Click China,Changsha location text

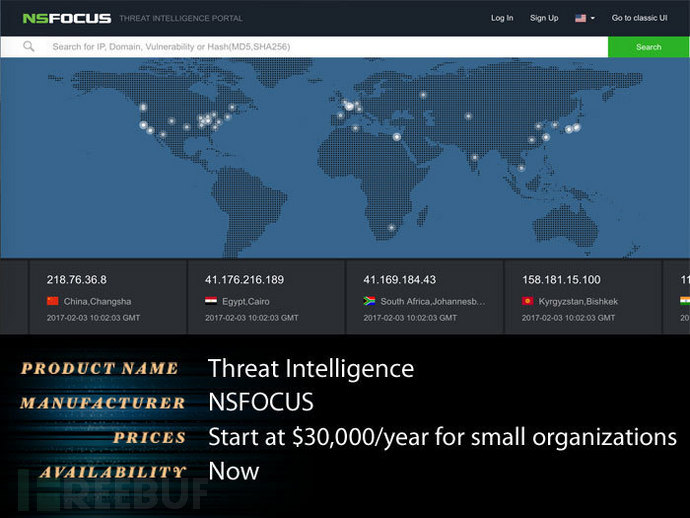point(97,301)
